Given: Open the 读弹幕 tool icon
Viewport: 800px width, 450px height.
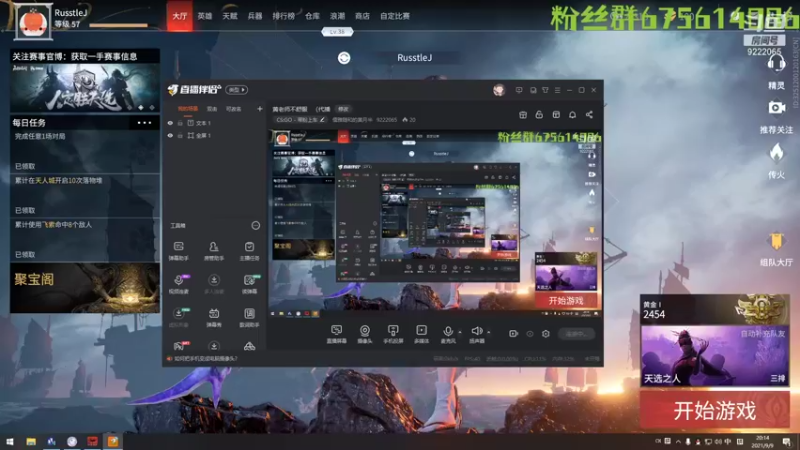Looking at the screenshot, I should (249, 284).
